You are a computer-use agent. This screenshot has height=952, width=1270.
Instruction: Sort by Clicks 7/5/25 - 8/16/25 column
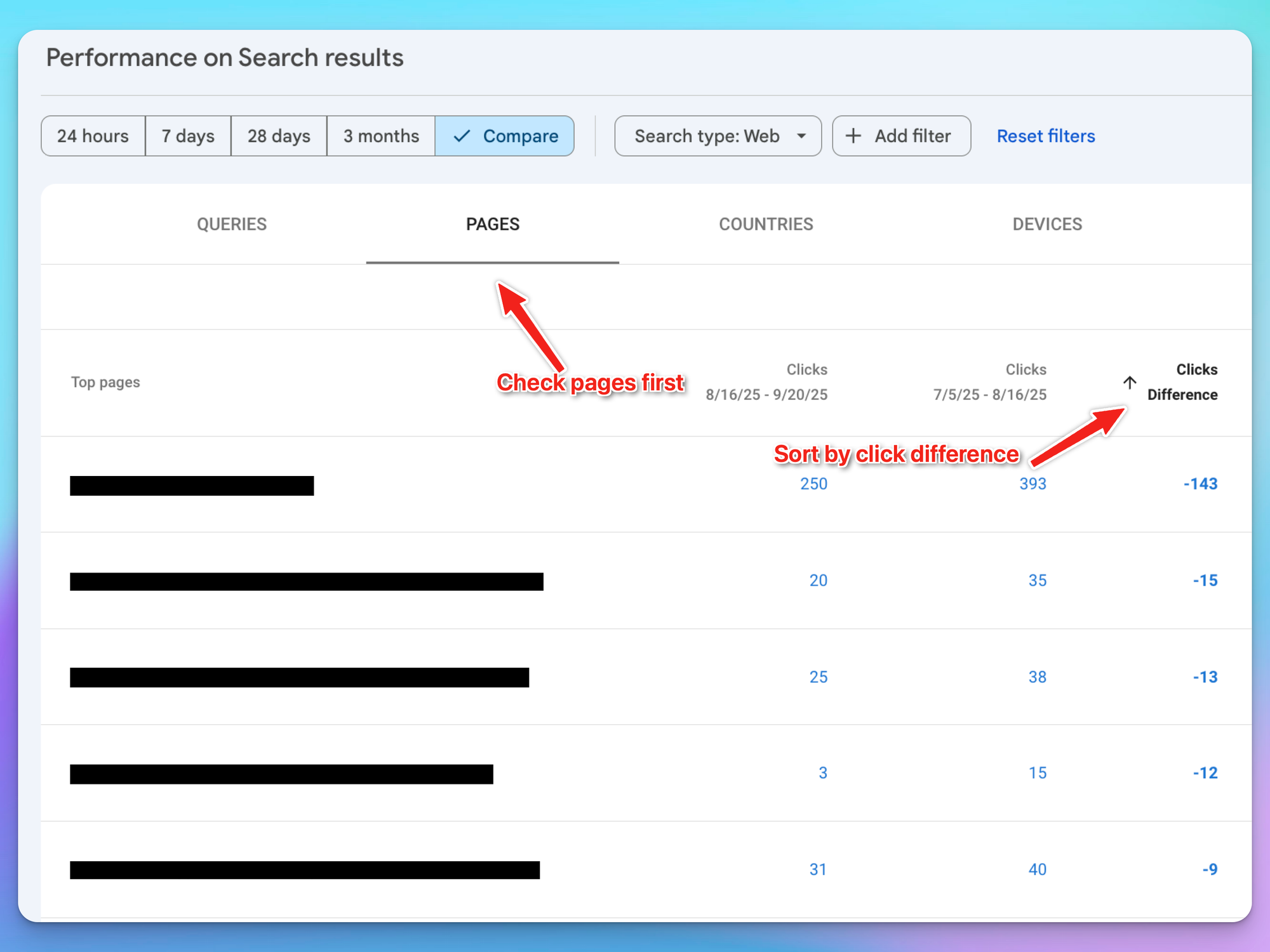click(x=989, y=382)
